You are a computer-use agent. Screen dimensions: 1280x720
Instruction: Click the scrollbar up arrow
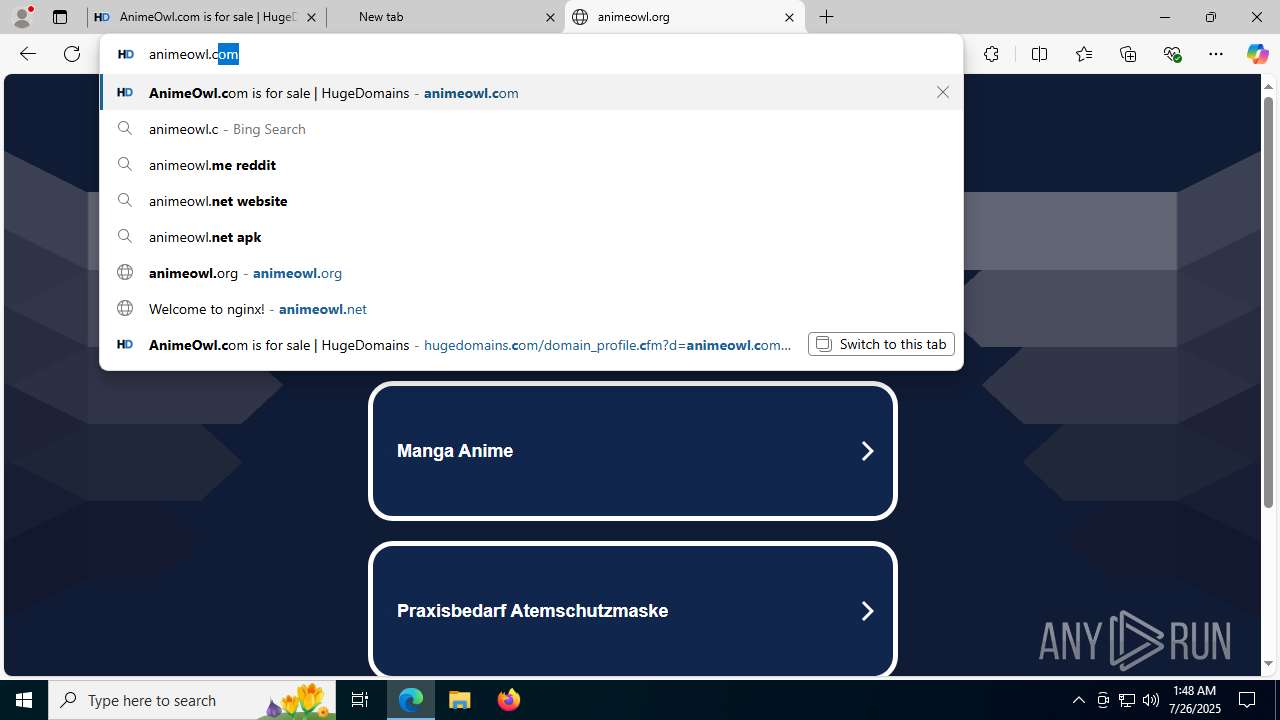(x=1268, y=85)
